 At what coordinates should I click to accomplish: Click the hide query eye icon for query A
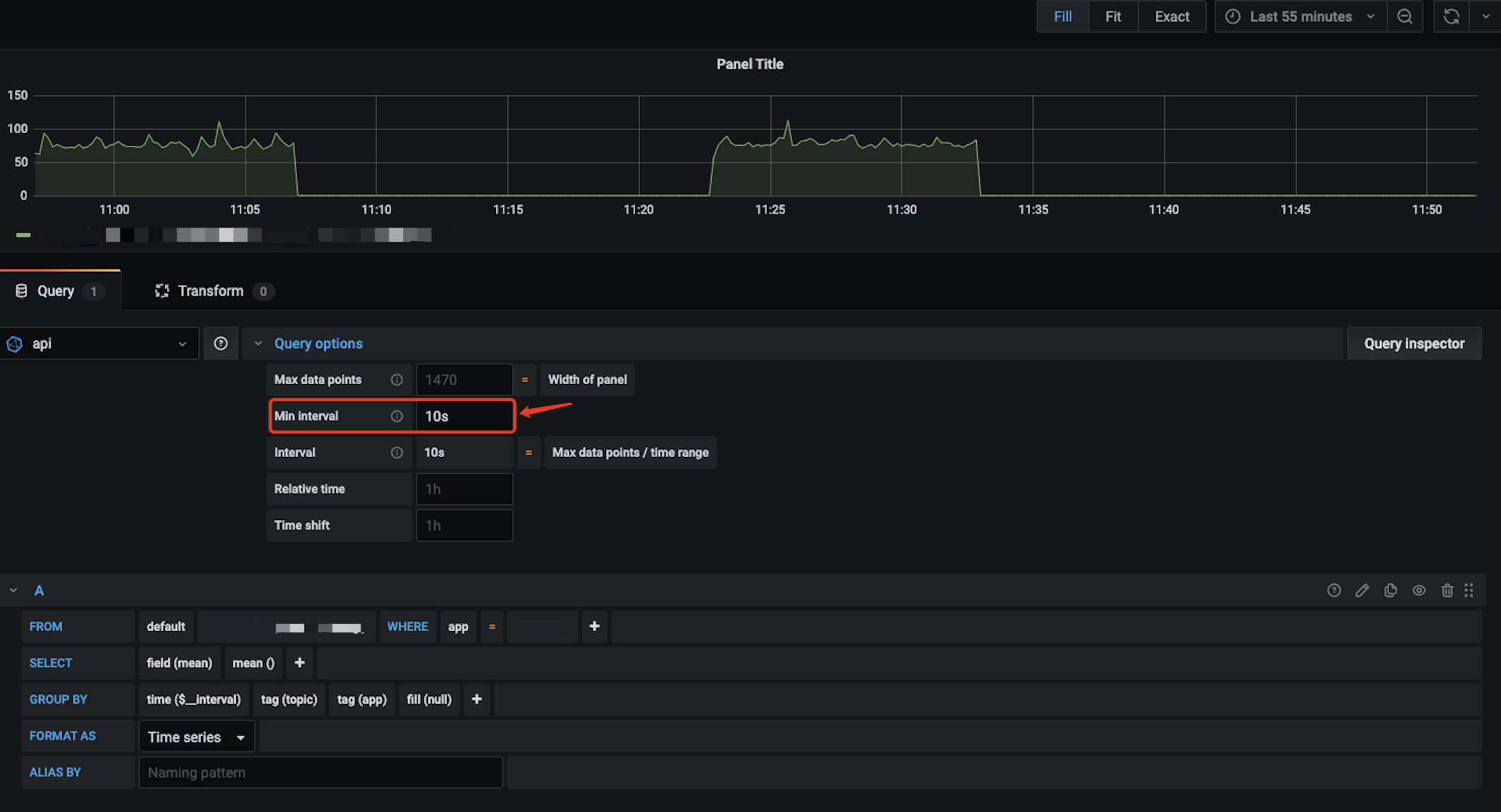[x=1419, y=589]
